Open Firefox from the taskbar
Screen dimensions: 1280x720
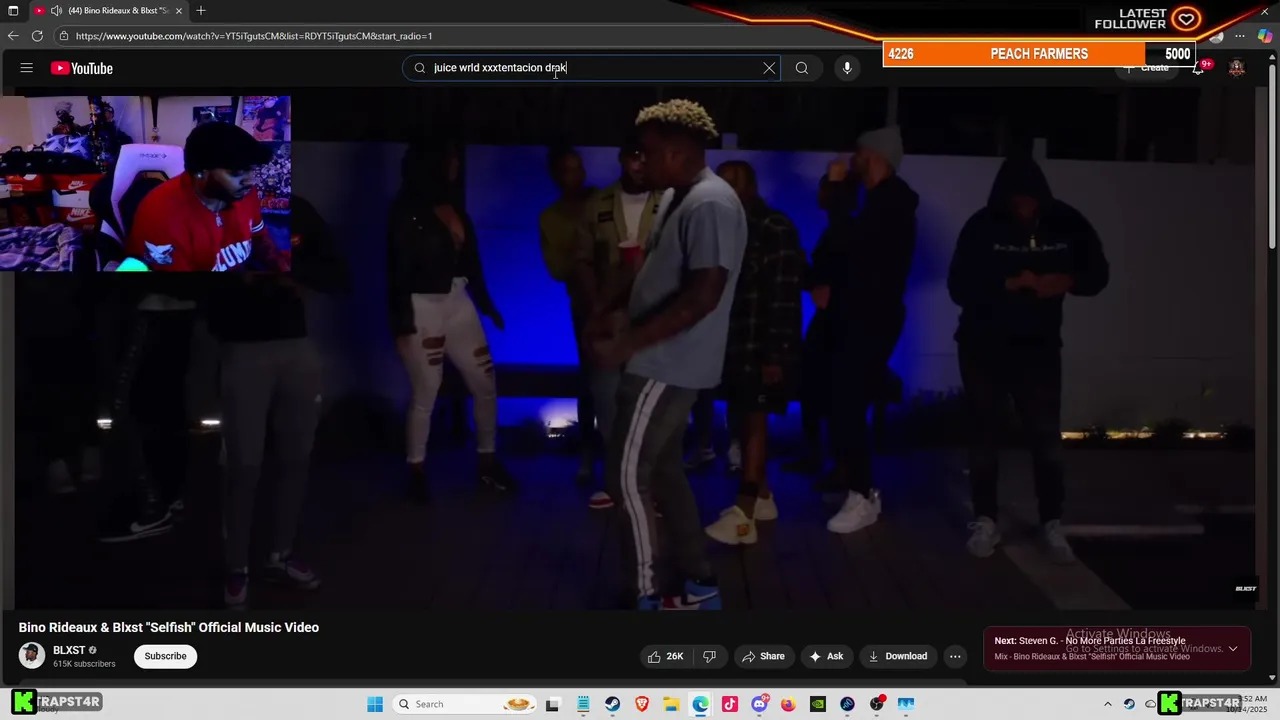[x=788, y=704]
